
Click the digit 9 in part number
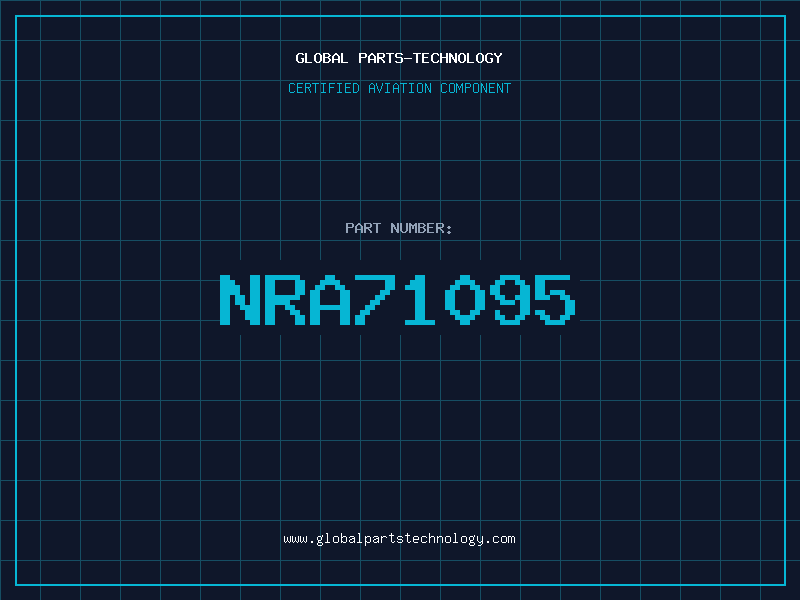coord(512,300)
